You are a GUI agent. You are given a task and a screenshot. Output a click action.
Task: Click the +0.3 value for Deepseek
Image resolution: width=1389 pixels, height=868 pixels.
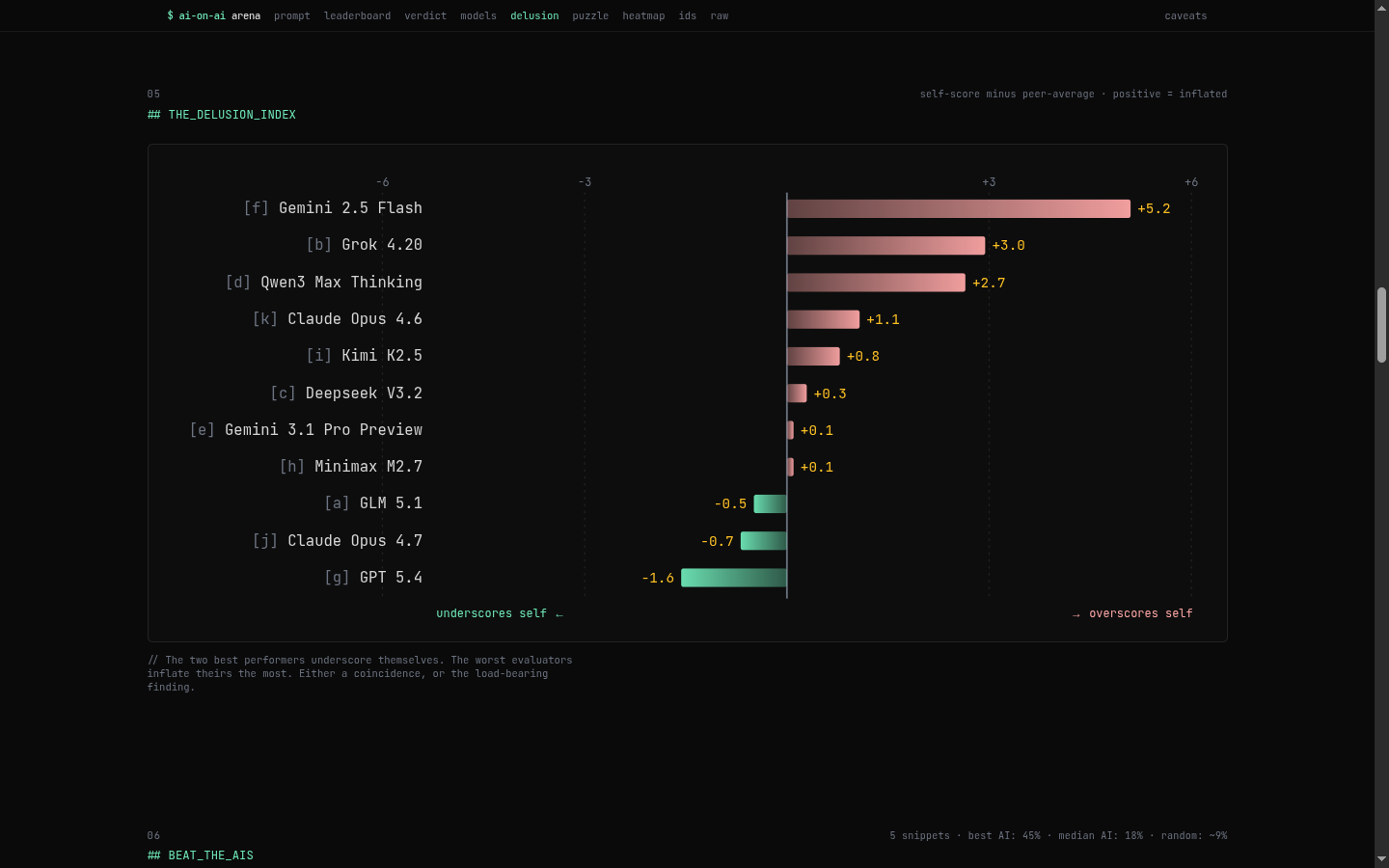pos(830,393)
